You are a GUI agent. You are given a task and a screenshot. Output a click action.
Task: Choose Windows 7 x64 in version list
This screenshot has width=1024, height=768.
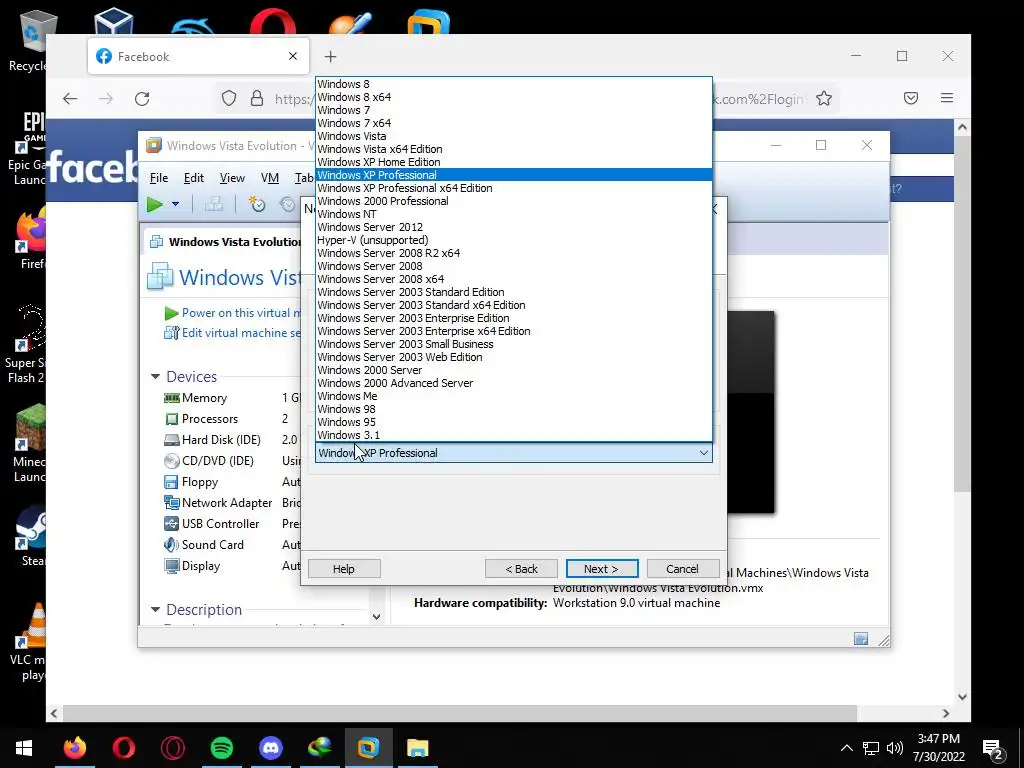coord(513,123)
